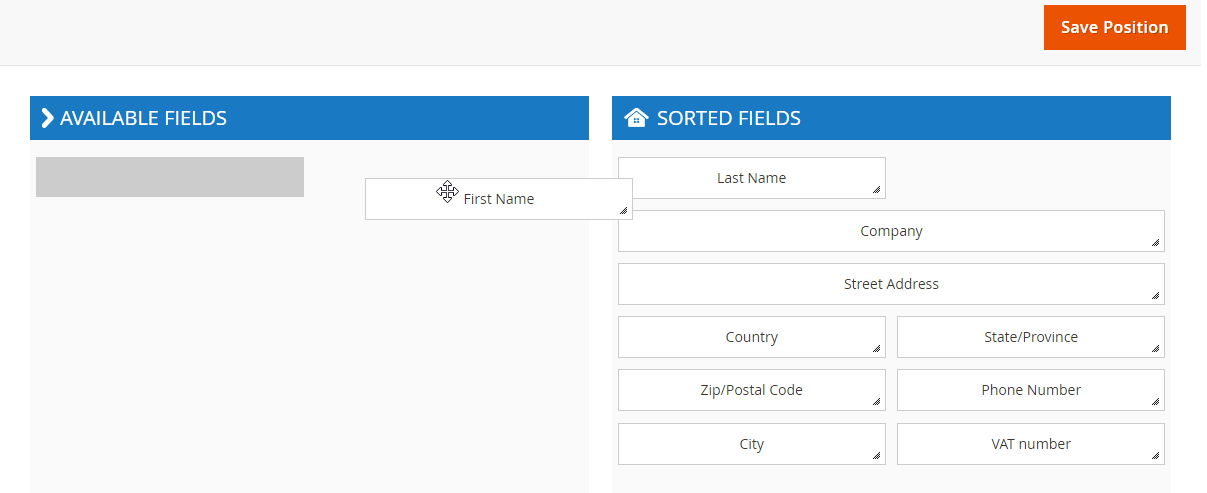Click the resize handle on Country field
The width and height of the screenshot is (1207, 493).
click(877, 348)
